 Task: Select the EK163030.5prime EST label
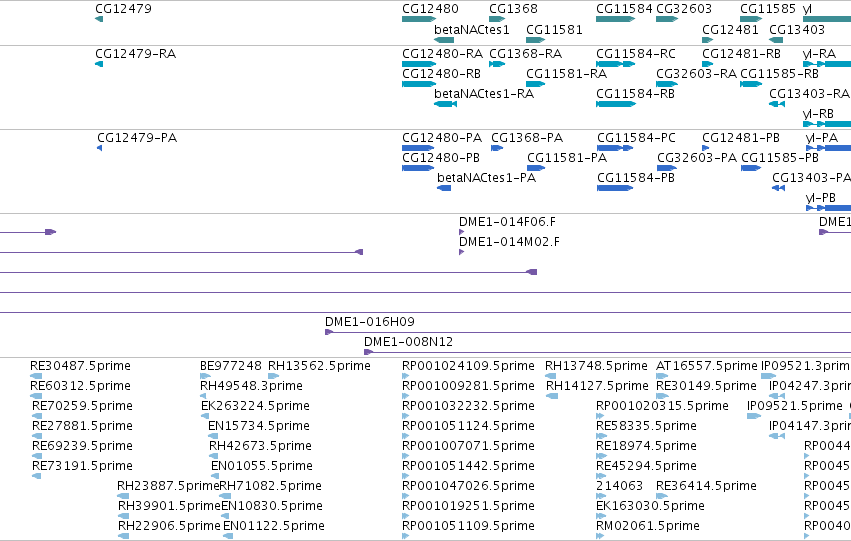coord(650,506)
